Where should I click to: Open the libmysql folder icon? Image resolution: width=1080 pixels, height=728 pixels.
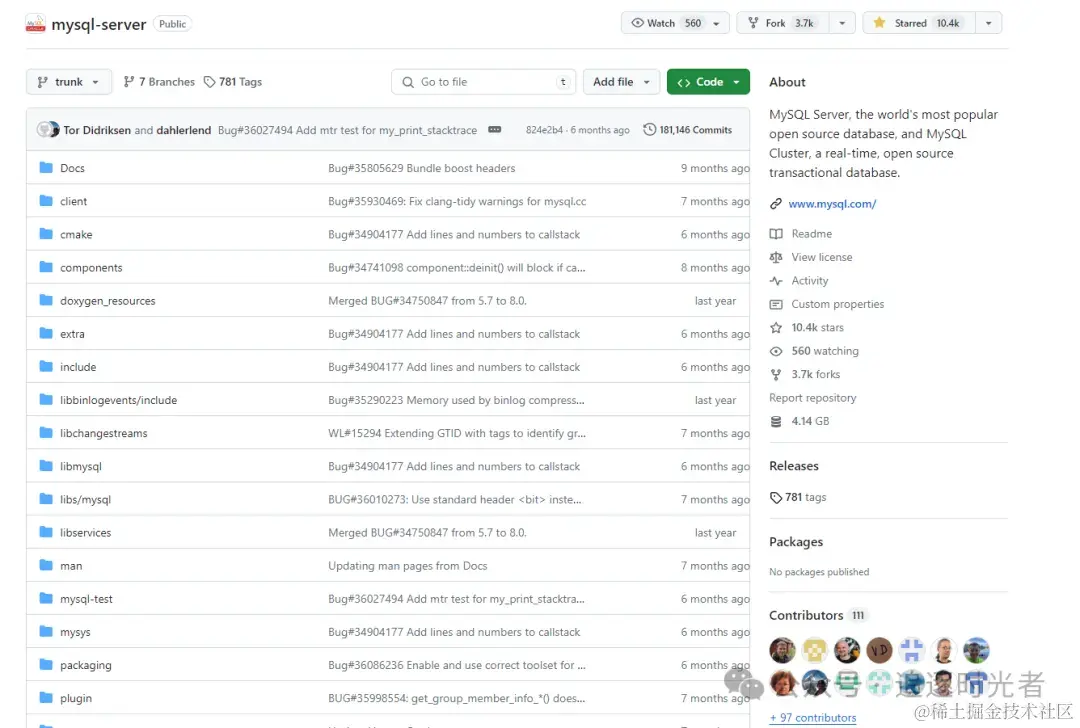pos(46,466)
